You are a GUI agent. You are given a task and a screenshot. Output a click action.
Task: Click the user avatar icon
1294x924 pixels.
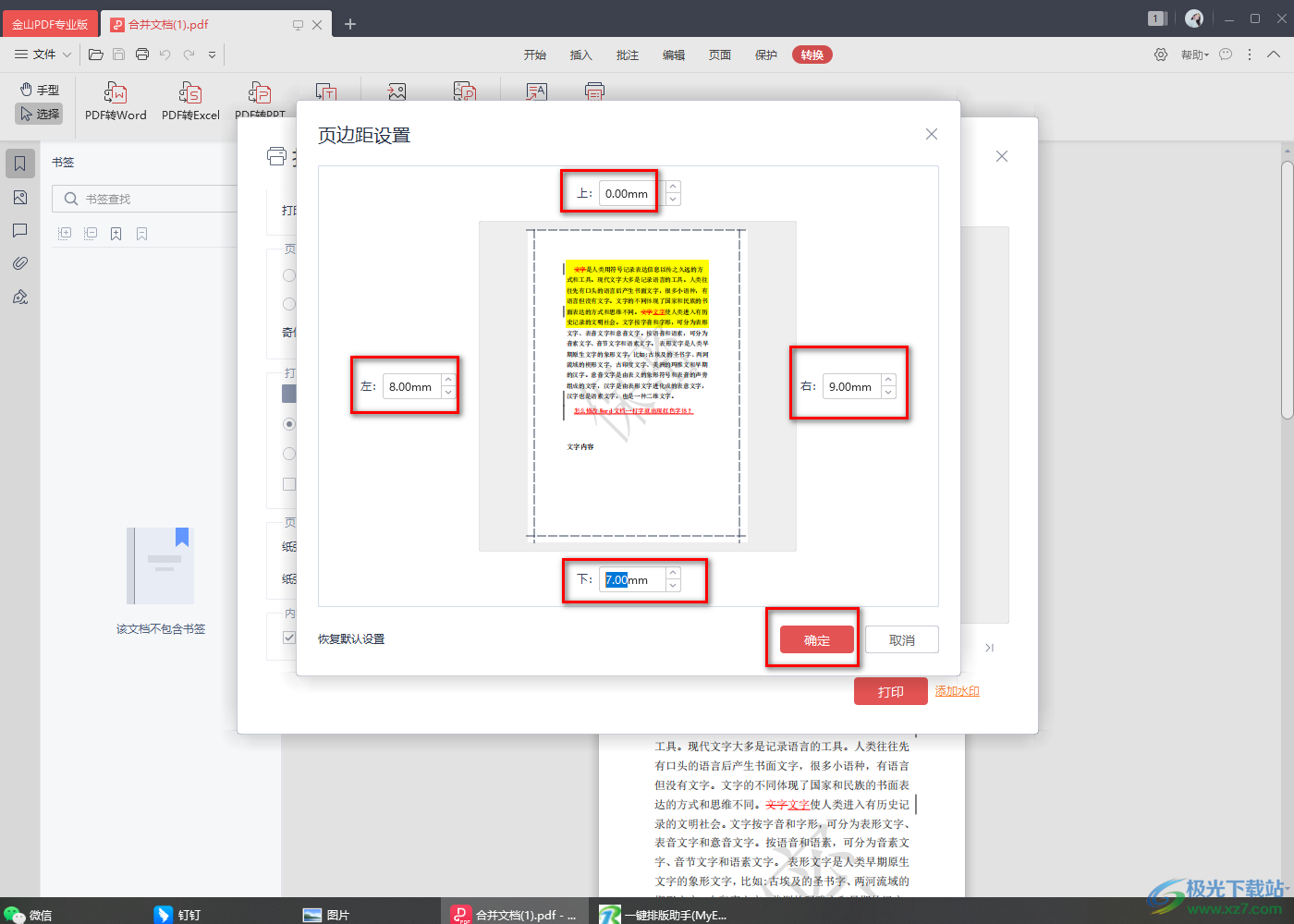1194,18
